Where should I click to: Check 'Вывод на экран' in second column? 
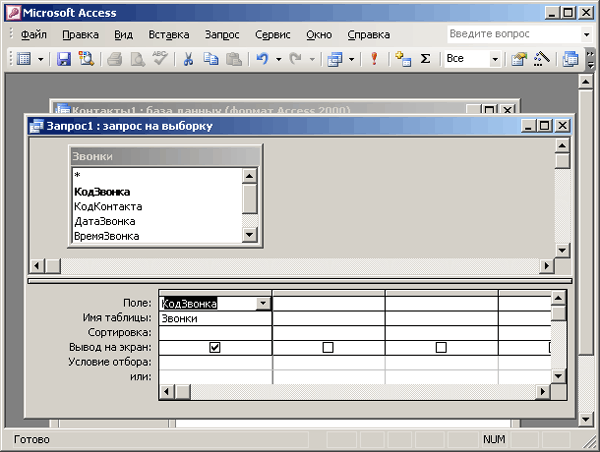coord(328,348)
